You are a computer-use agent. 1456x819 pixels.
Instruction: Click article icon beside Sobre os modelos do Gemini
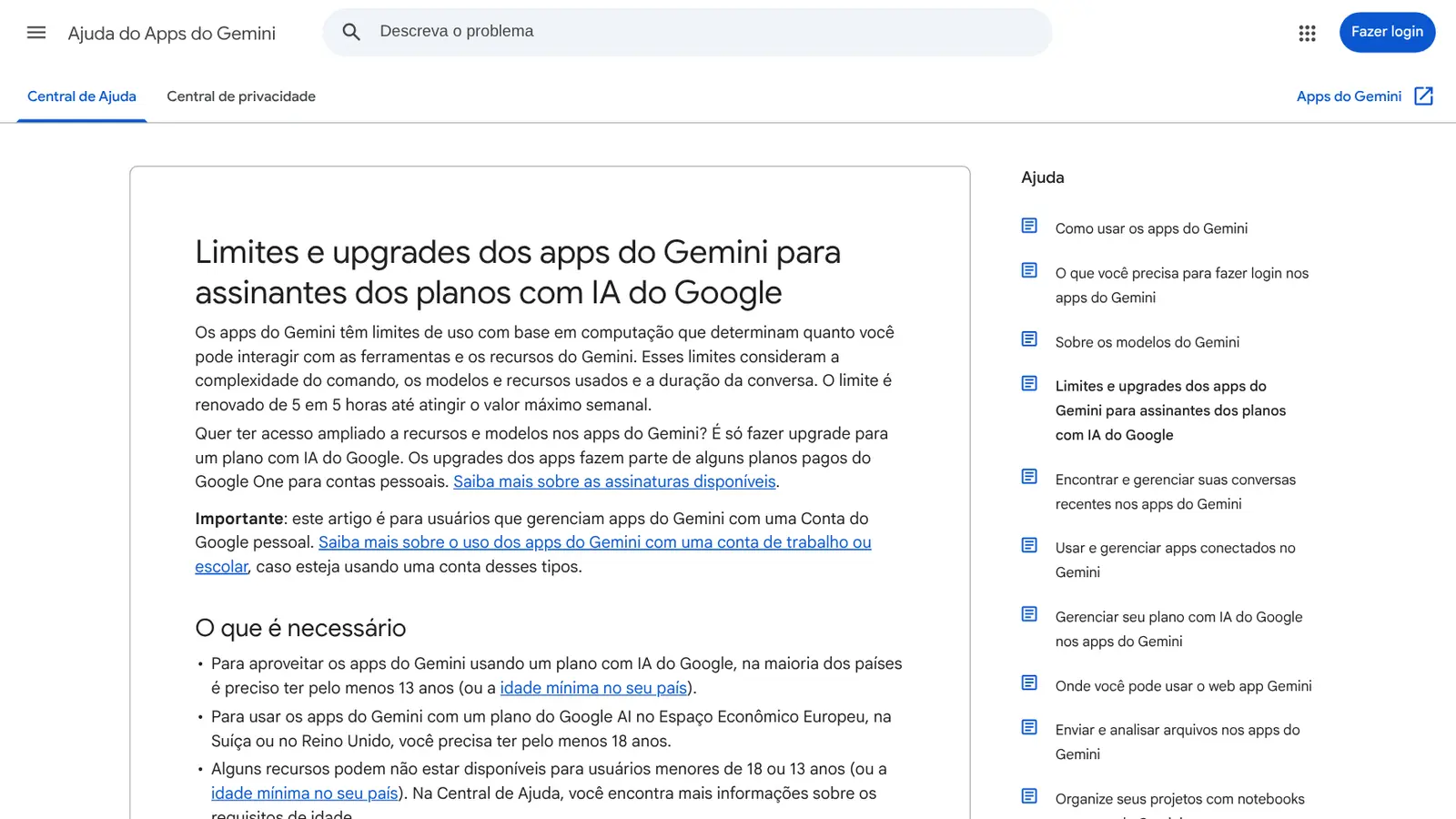1029,339
